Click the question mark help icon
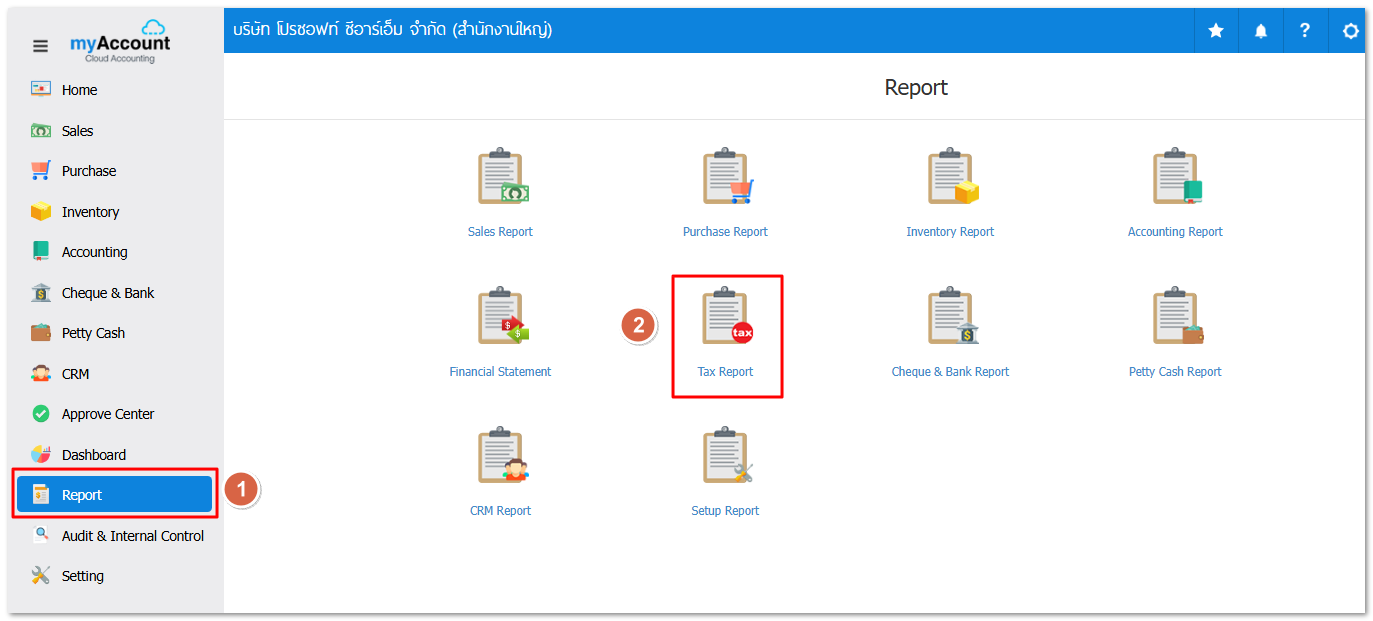The image size is (1373, 621). coord(1305,31)
